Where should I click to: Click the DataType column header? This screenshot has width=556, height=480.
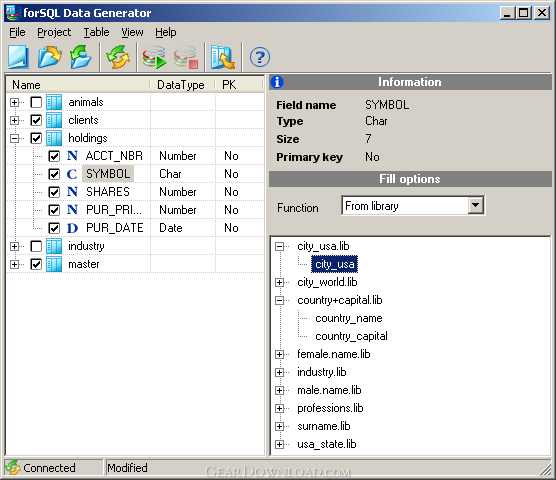pos(182,85)
